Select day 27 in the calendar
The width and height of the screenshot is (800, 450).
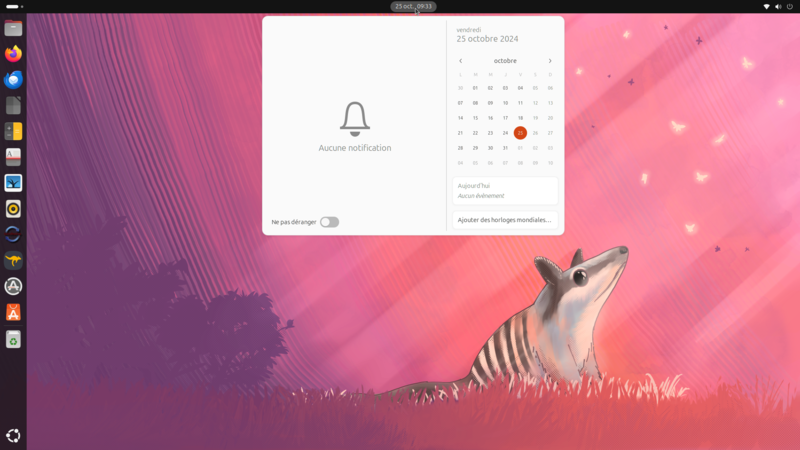pyautogui.click(x=550, y=133)
